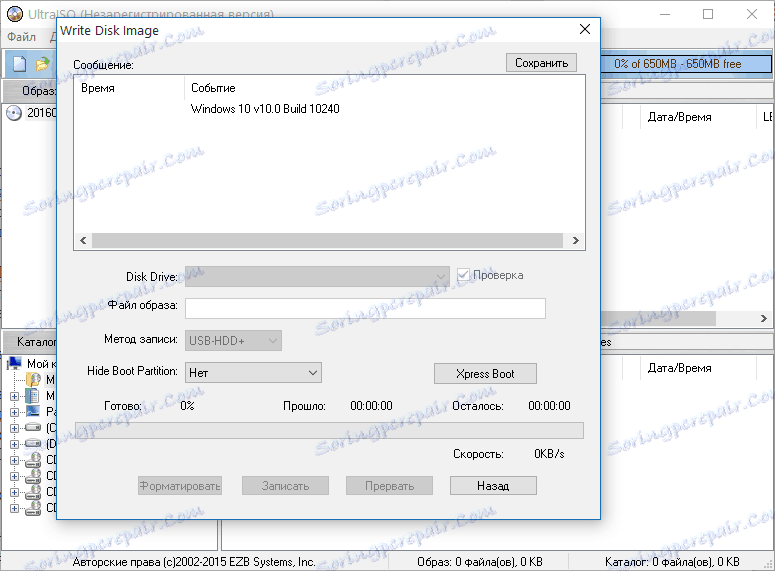775x571 pixels.
Task: Click the Каталог: 0 файла(ов) status text
Action: (672, 562)
